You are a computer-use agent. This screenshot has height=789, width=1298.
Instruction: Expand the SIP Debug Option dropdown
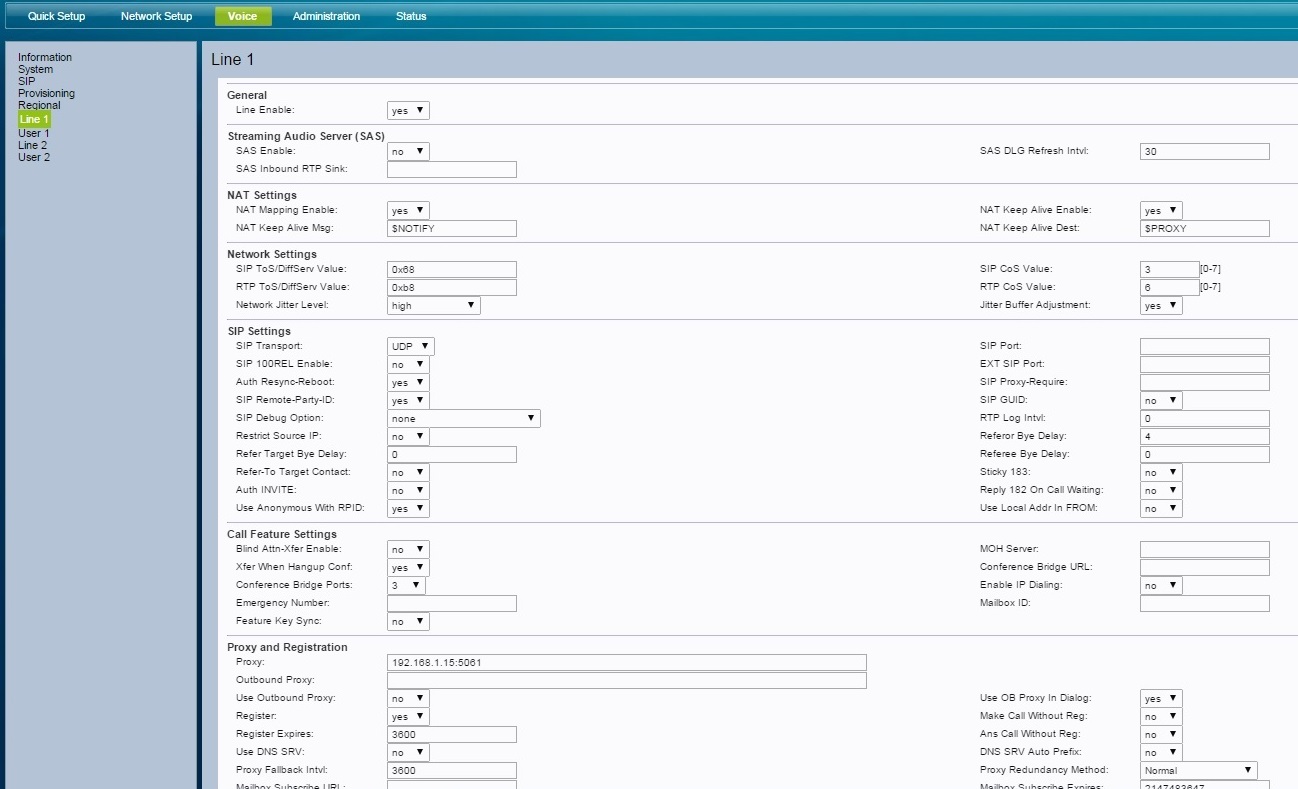(463, 418)
